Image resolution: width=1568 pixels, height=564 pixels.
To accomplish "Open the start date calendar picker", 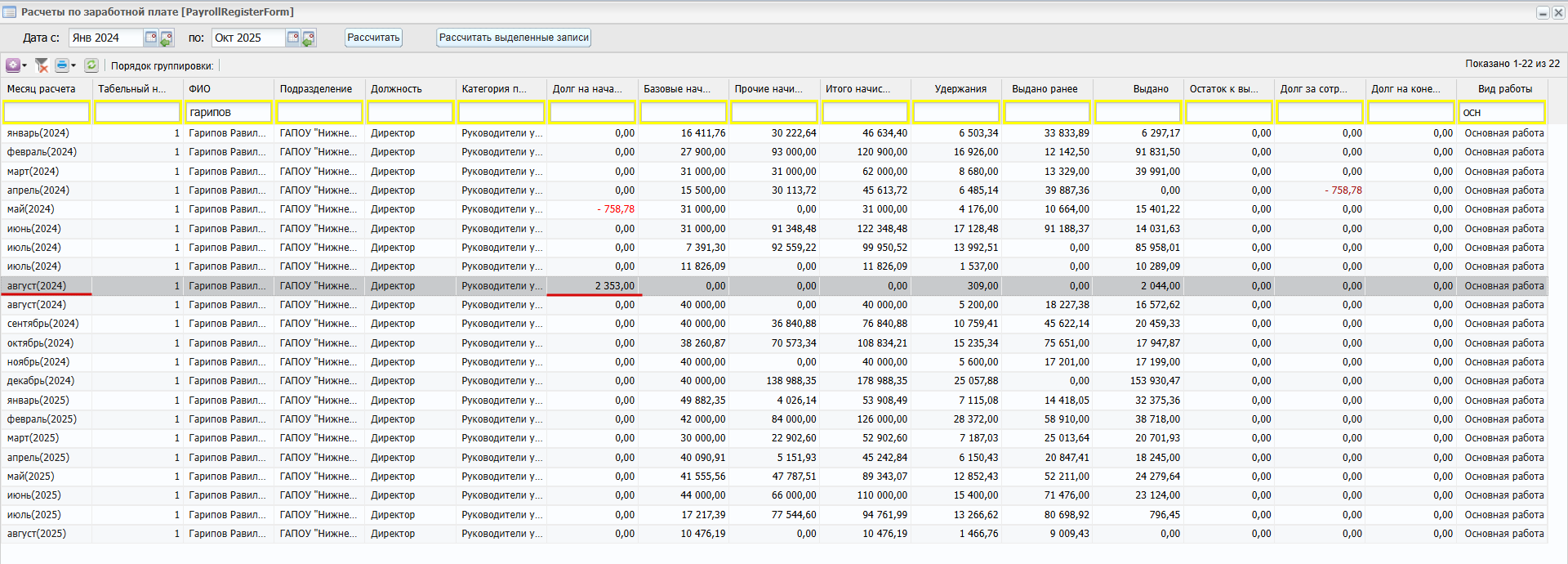I will click(x=151, y=38).
